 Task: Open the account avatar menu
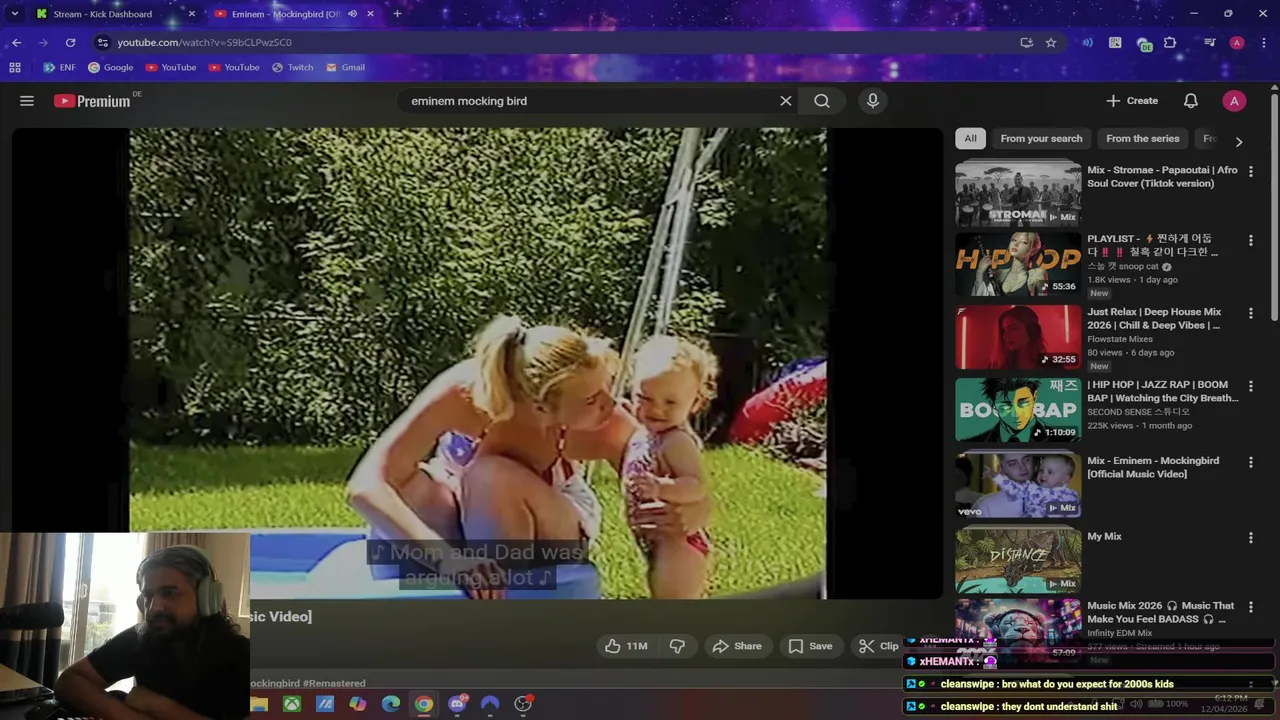click(x=1234, y=101)
